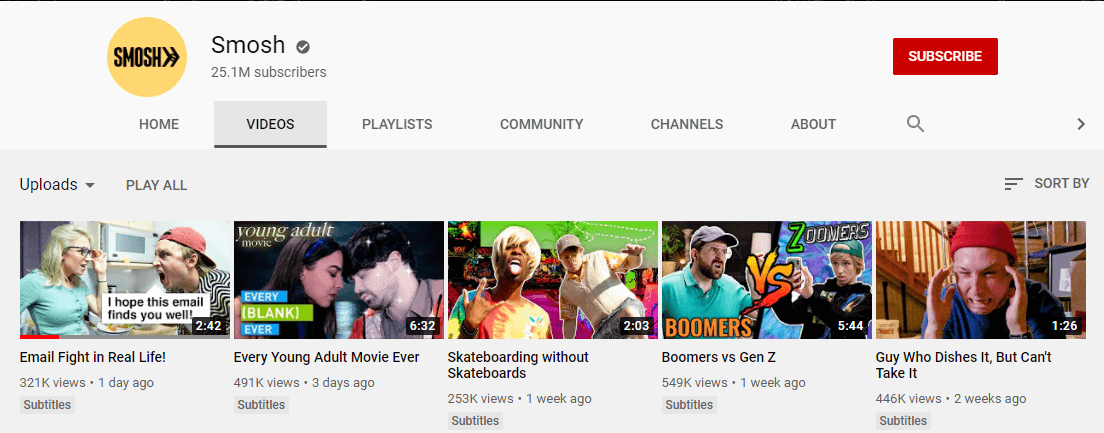Open the Email Fight in Real Life thumbnail
Image resolution: width=1104 pixels, height=433 pixels.
[x=125, y=280]
